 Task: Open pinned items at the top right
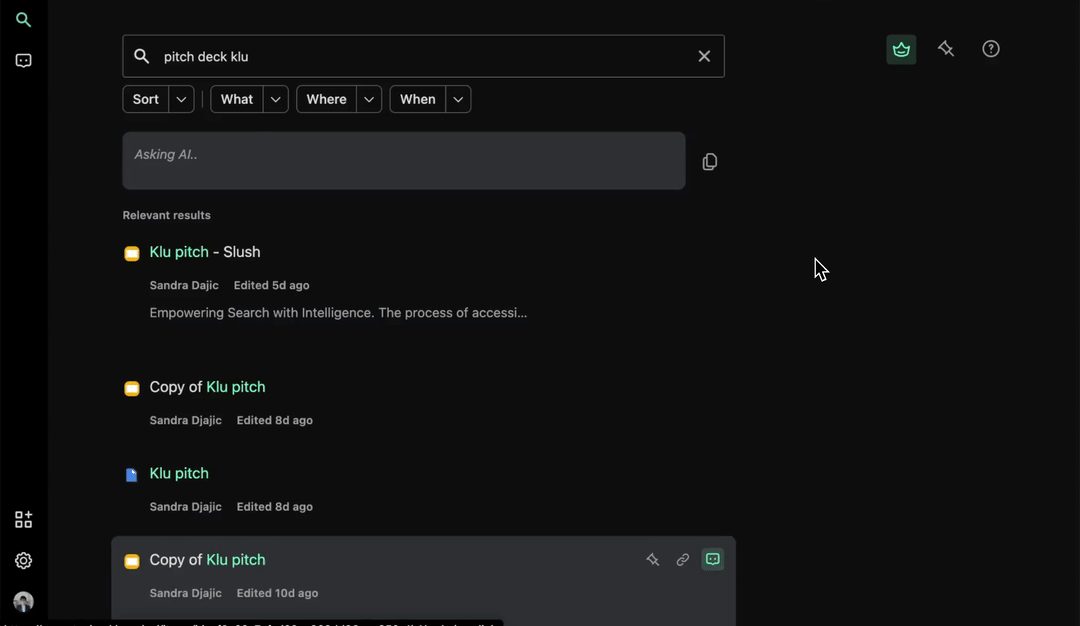pyautogui.click(x=946, y=49)
